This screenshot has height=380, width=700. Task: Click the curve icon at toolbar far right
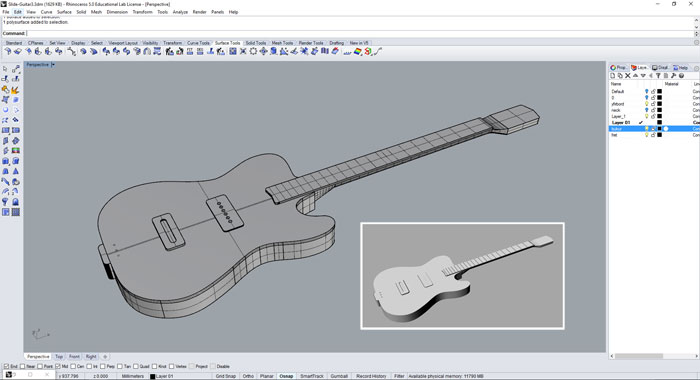pyautogui.click(x=378, y=52)
